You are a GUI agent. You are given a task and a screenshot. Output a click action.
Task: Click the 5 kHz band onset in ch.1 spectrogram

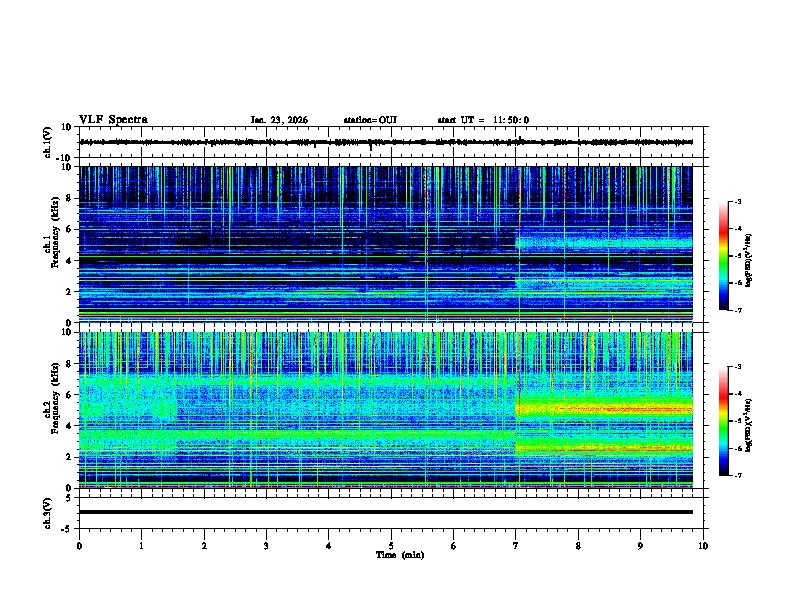517,243
